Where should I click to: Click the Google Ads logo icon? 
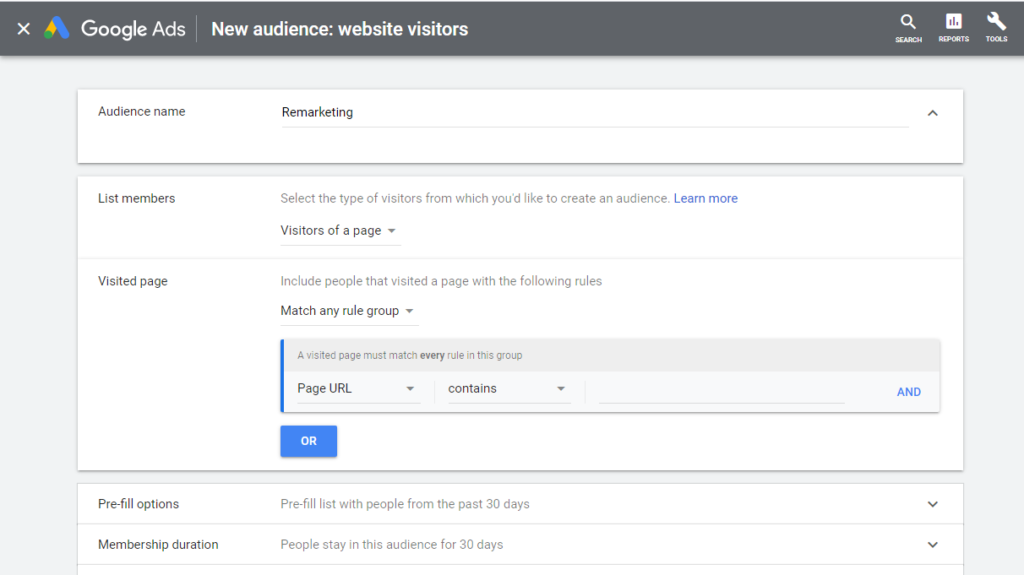(x=56, y=29)
